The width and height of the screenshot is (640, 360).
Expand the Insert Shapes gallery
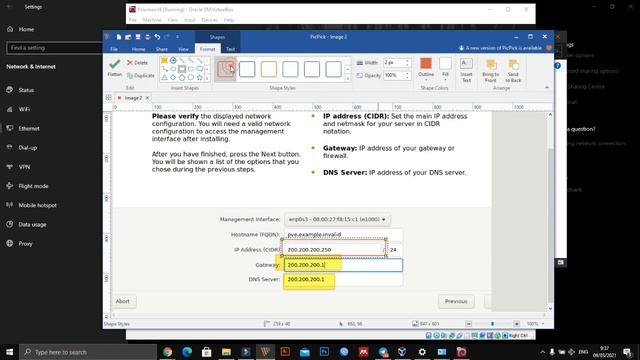pyautogui.click(x=207, y=78)
